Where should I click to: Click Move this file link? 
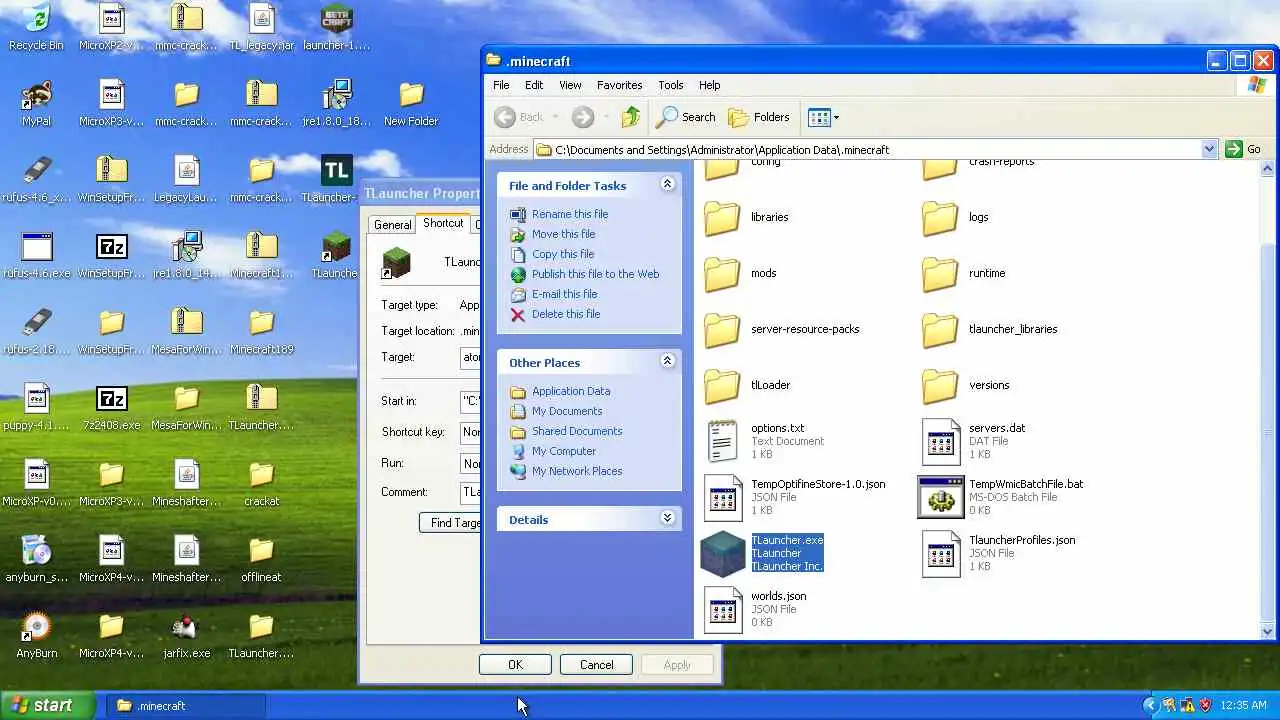[x=563, y=234]
